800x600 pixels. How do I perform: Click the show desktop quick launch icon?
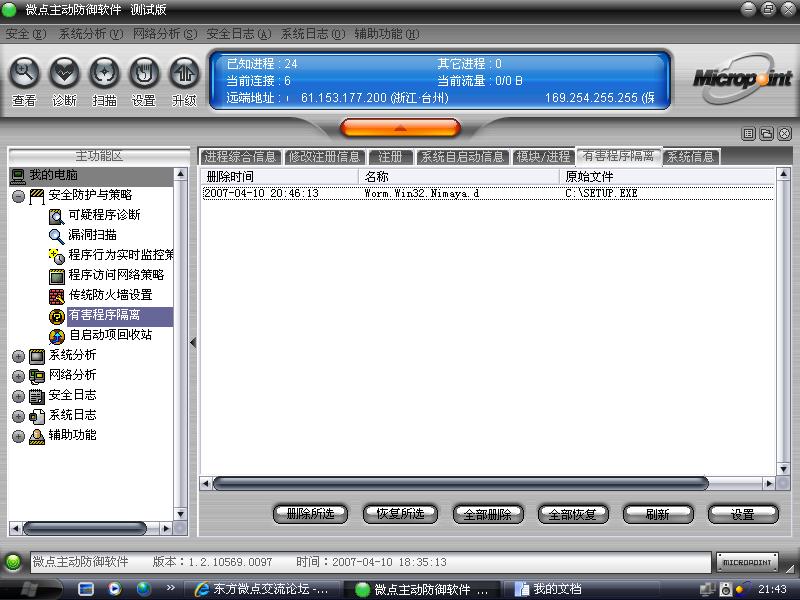click(86, 589)
